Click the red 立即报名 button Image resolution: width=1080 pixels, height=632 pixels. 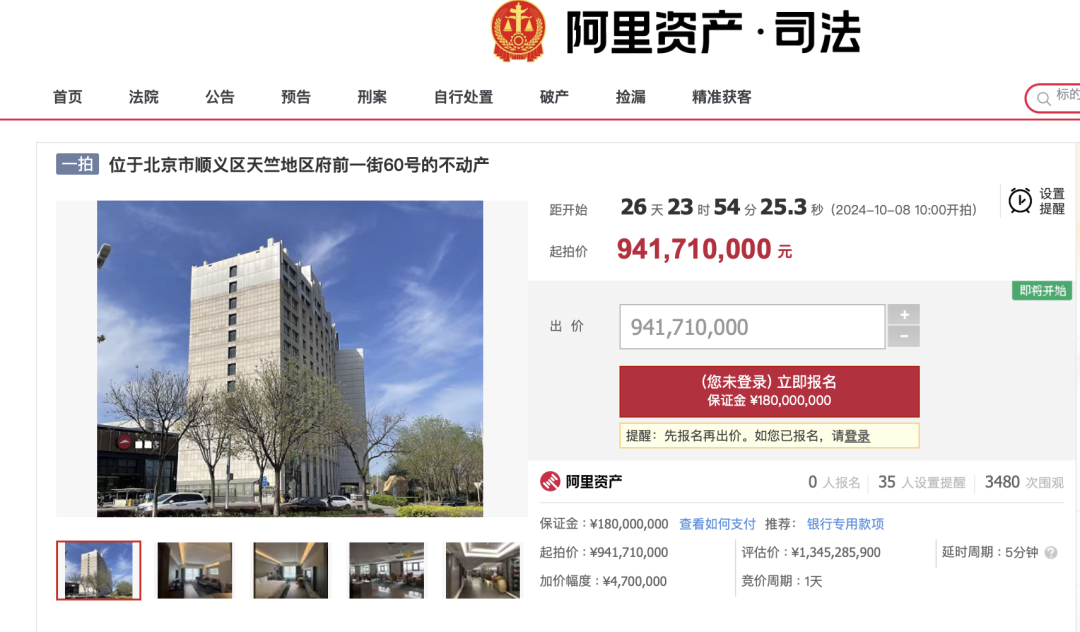pyautogui.click(x=769, y=391)
